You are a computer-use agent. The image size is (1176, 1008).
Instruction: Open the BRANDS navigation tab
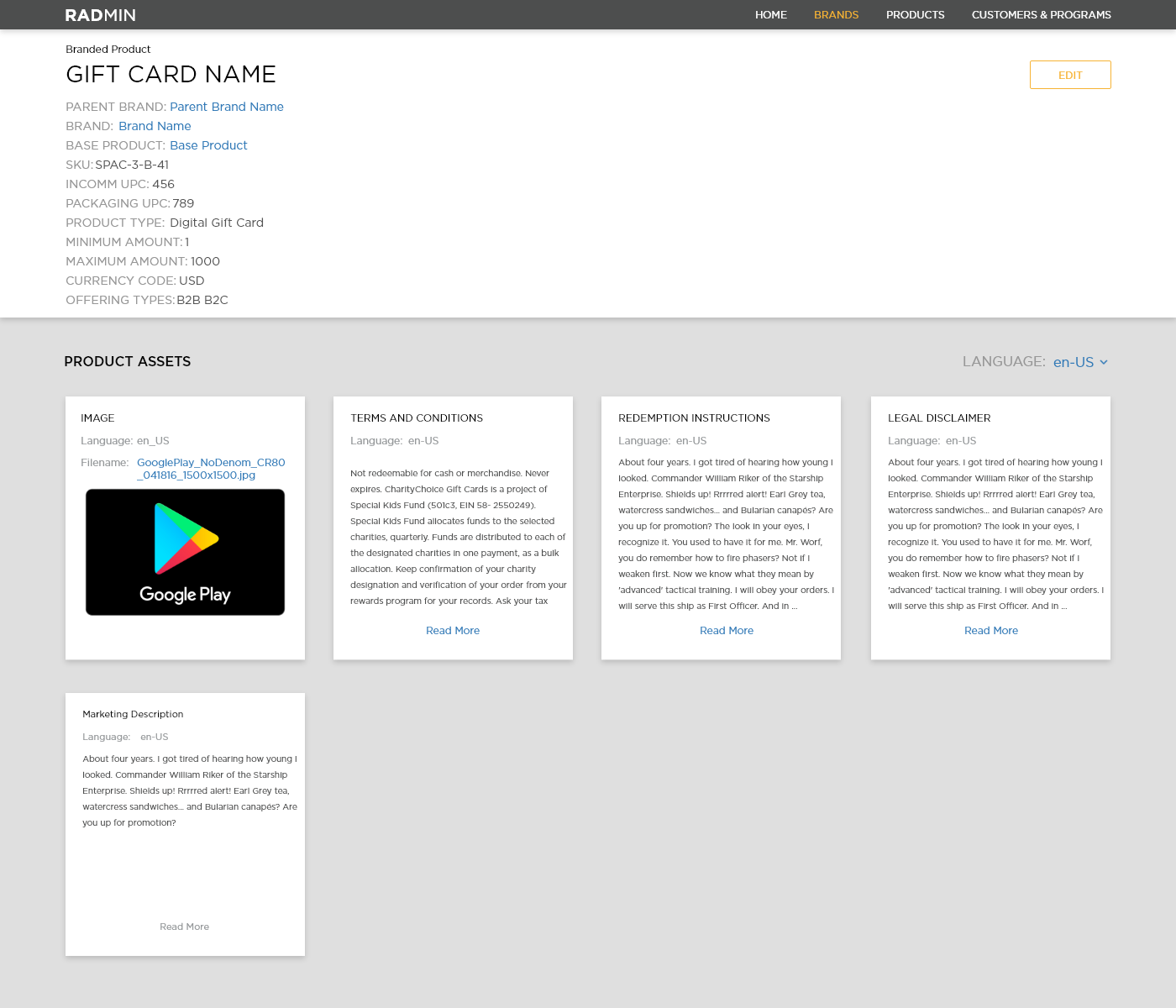click(x=836, y=14)
